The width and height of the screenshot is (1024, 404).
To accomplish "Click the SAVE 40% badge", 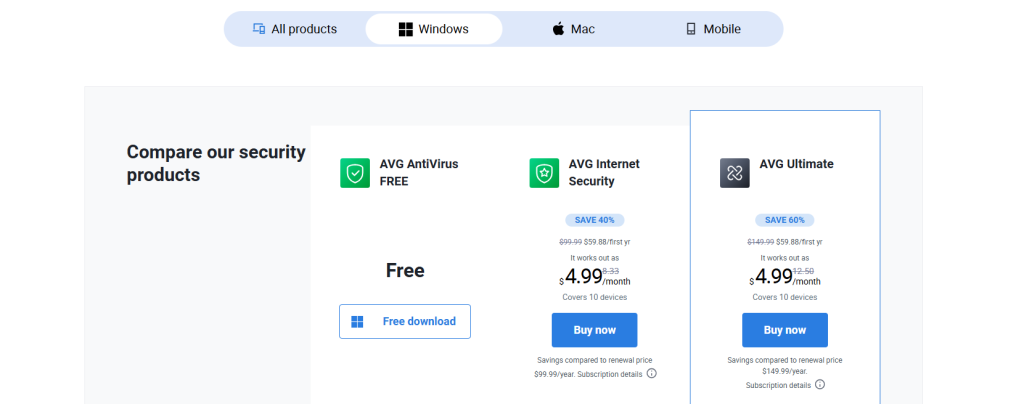I will point(594,220).
